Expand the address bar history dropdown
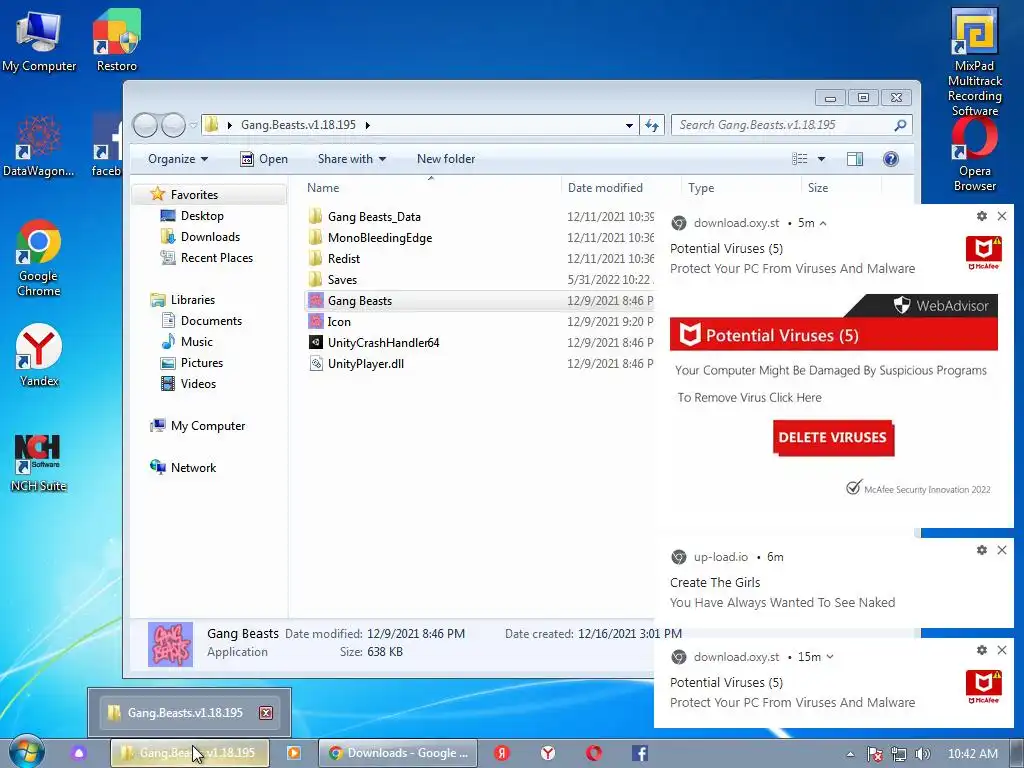The width and height of the screenshot is (1024, 768). coord(629,125)
